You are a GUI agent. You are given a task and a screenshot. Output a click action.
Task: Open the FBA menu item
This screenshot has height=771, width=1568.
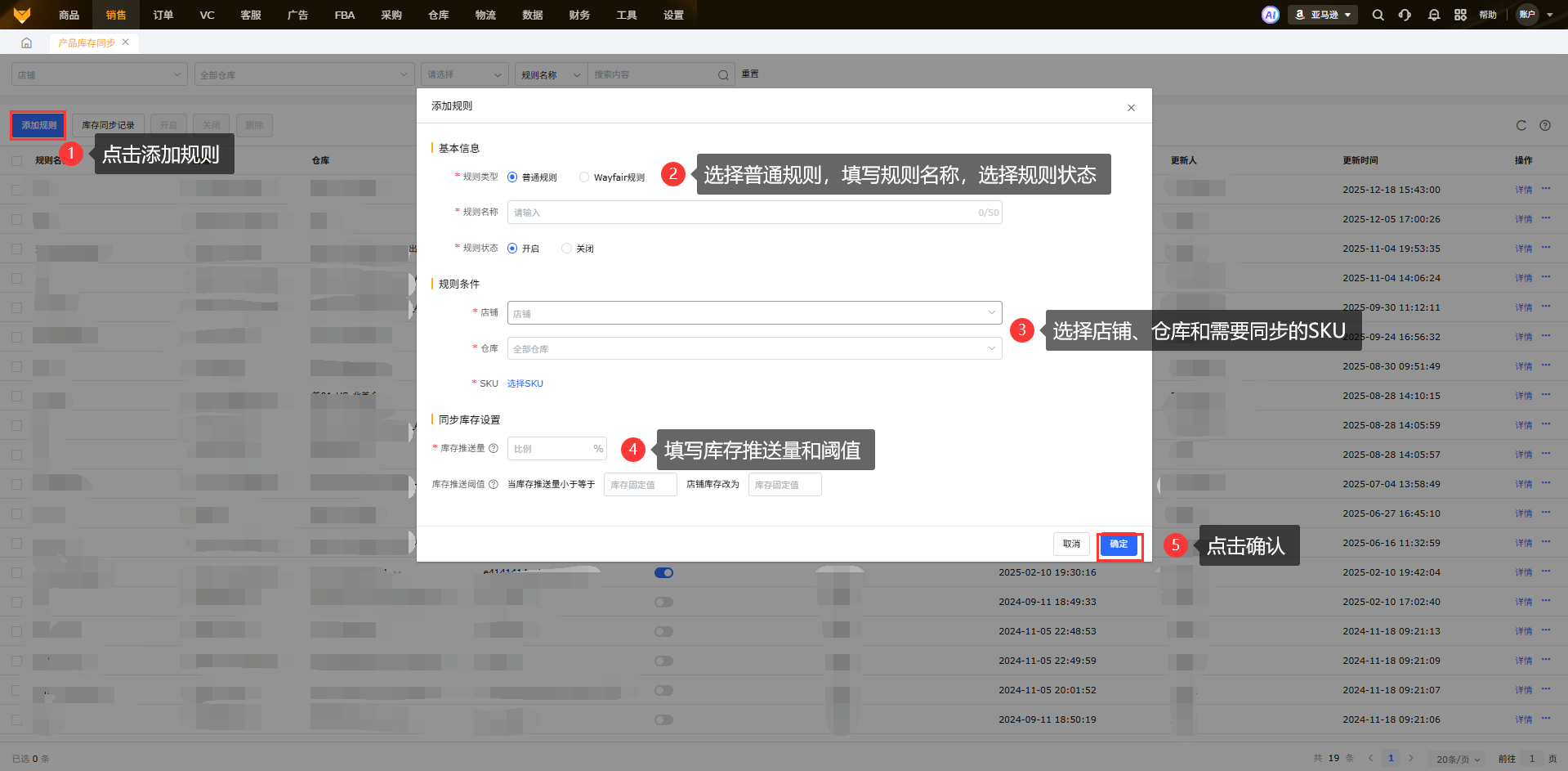pyautogui.click(x=344, y=15)
